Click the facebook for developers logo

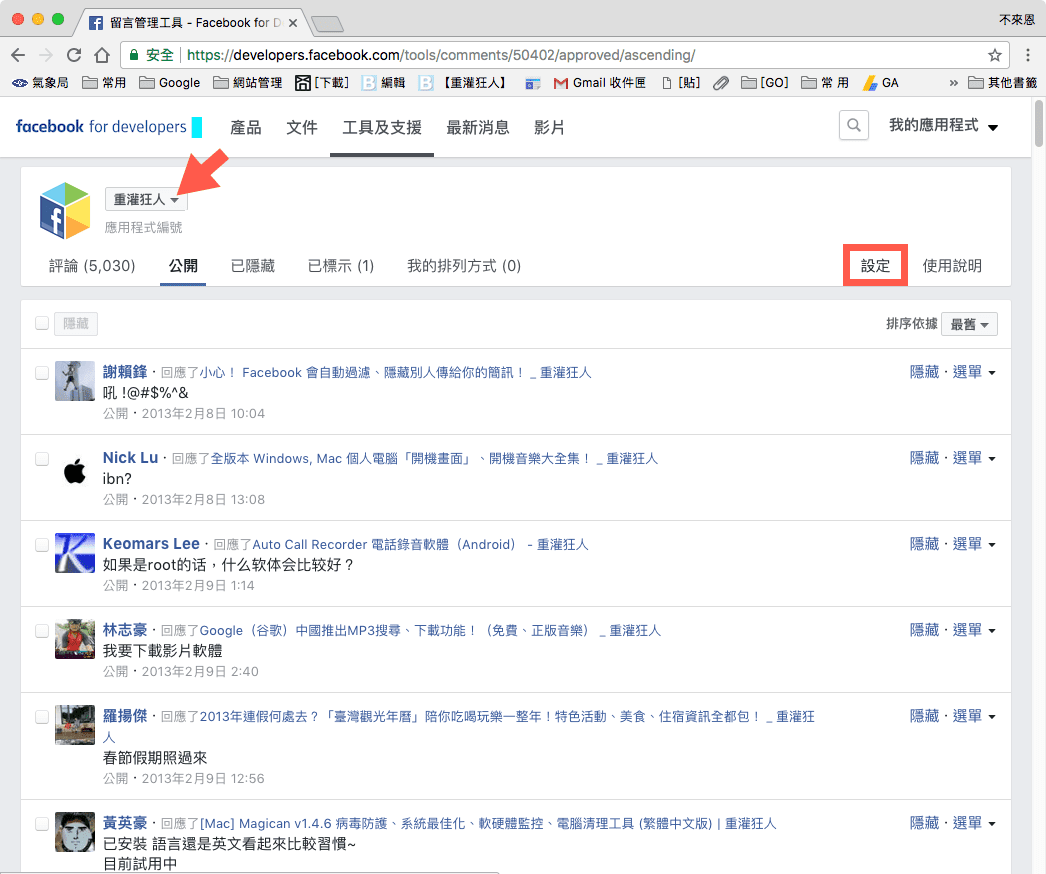point(101,126)
